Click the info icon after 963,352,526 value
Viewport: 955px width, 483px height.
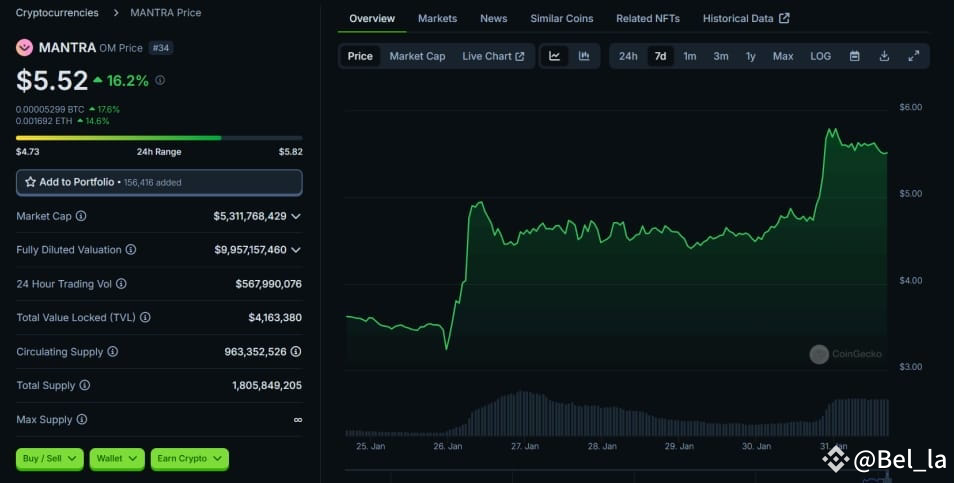(296, 351)
